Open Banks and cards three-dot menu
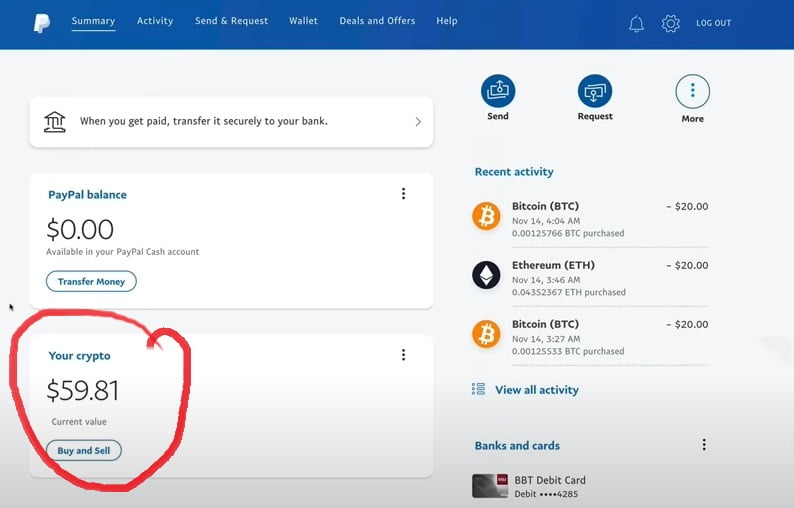This screenshot has width=794, height=508. click(704, 445)
